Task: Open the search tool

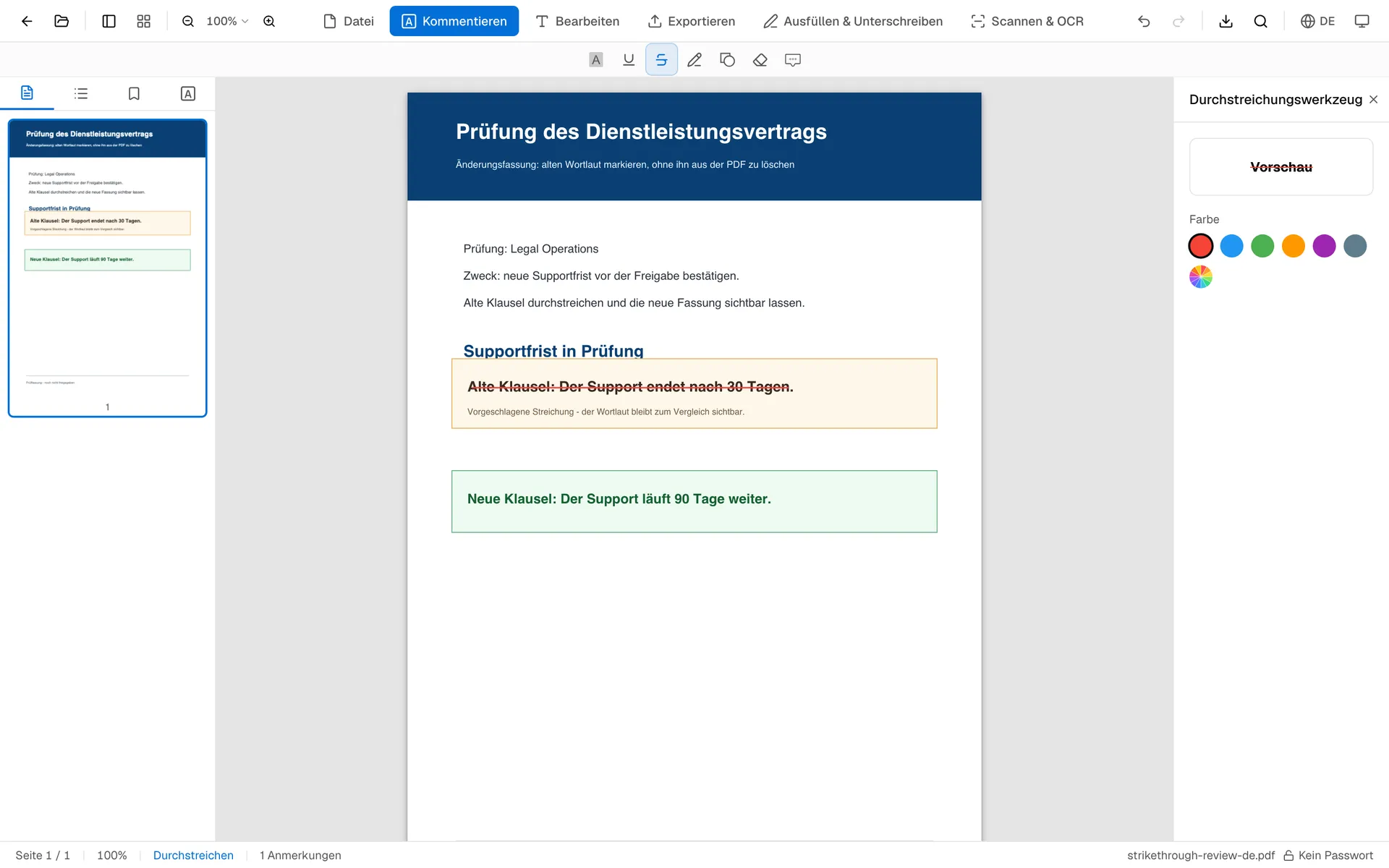Action: point(1261,21)
